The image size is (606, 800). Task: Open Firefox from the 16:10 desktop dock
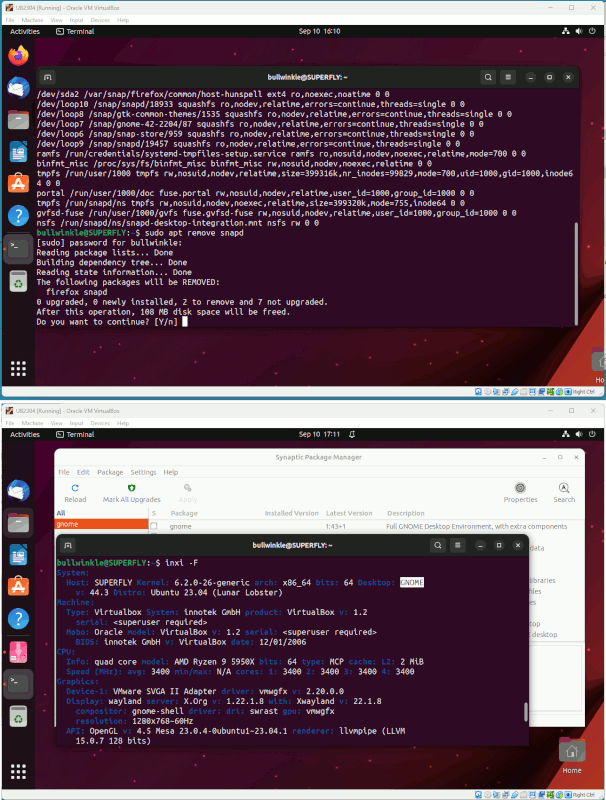pos(18,56)
